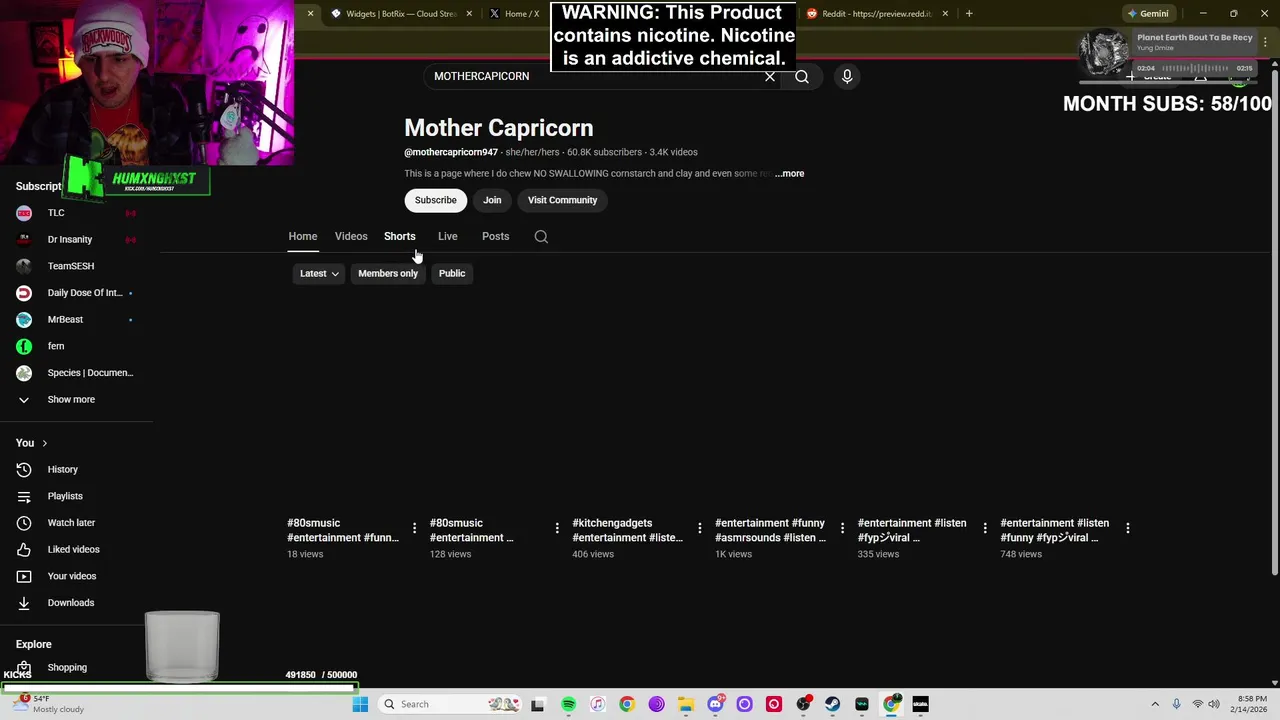Click Visit Community button
This screenshot has width=1280, height=720.
click(562, 200)
